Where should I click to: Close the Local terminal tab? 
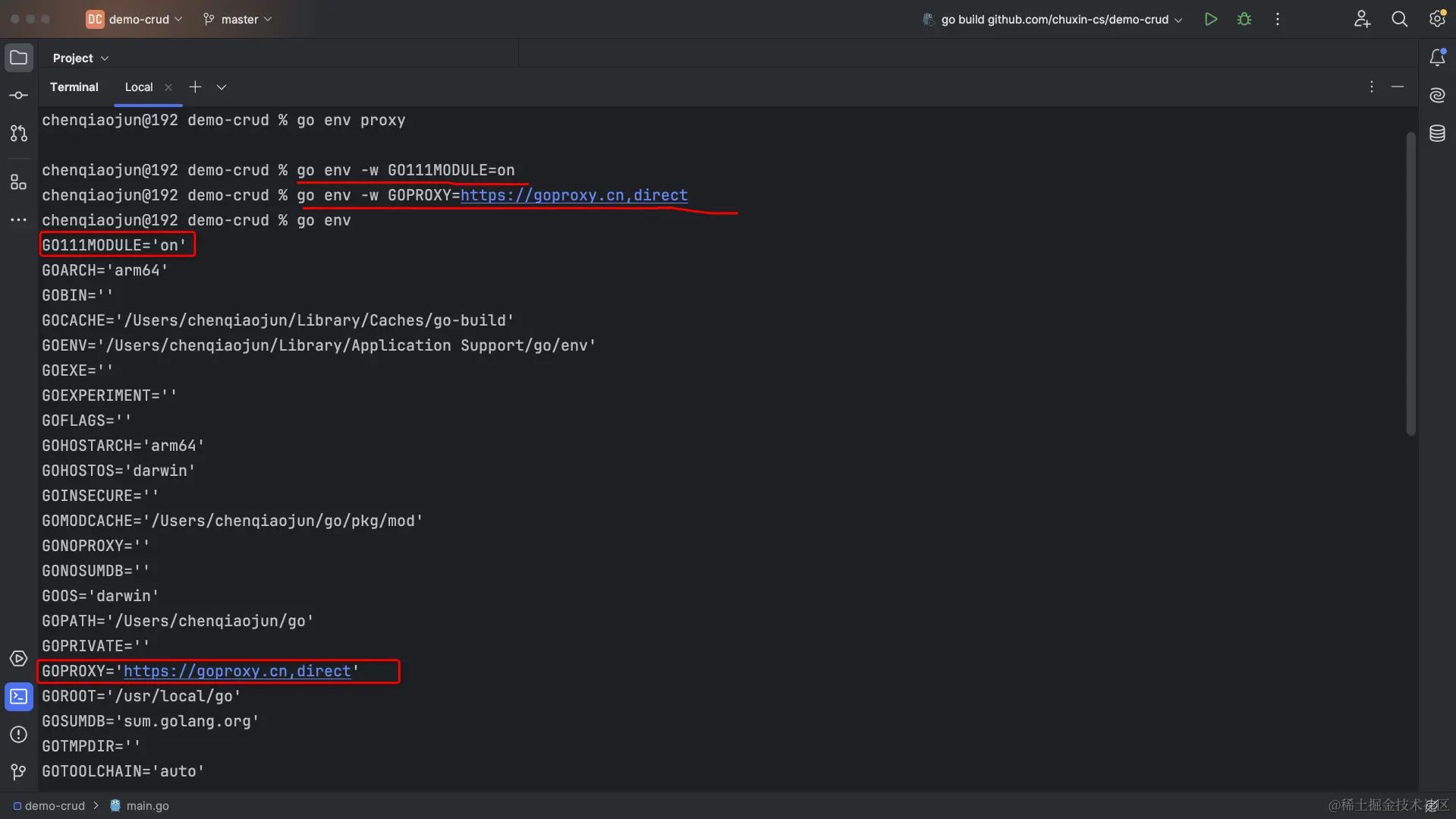coord(168,87)
